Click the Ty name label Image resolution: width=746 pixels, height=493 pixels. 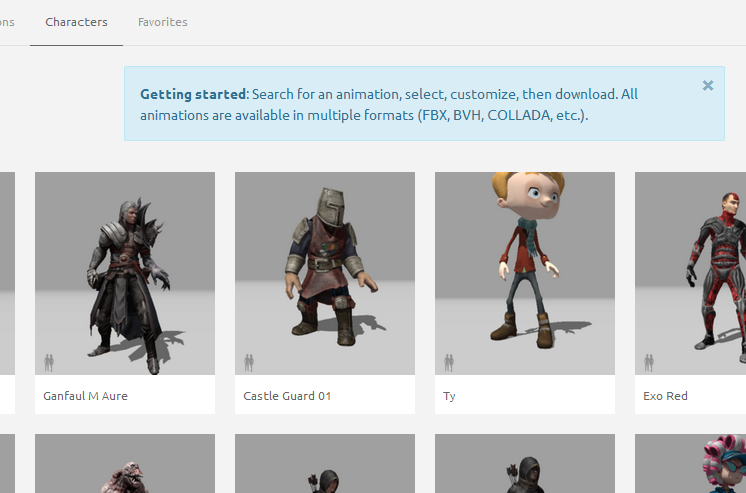click(x=449, y=396)
